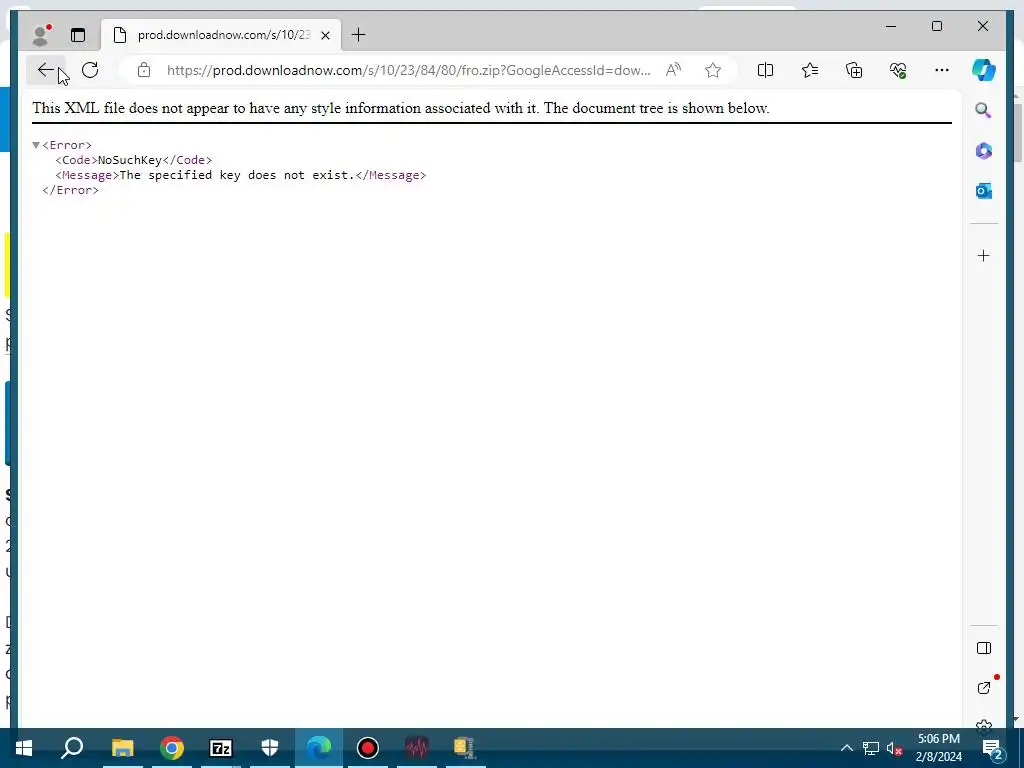Open the network tray icon
Viewport: 1024px width, 768px height.
[871, 748]
